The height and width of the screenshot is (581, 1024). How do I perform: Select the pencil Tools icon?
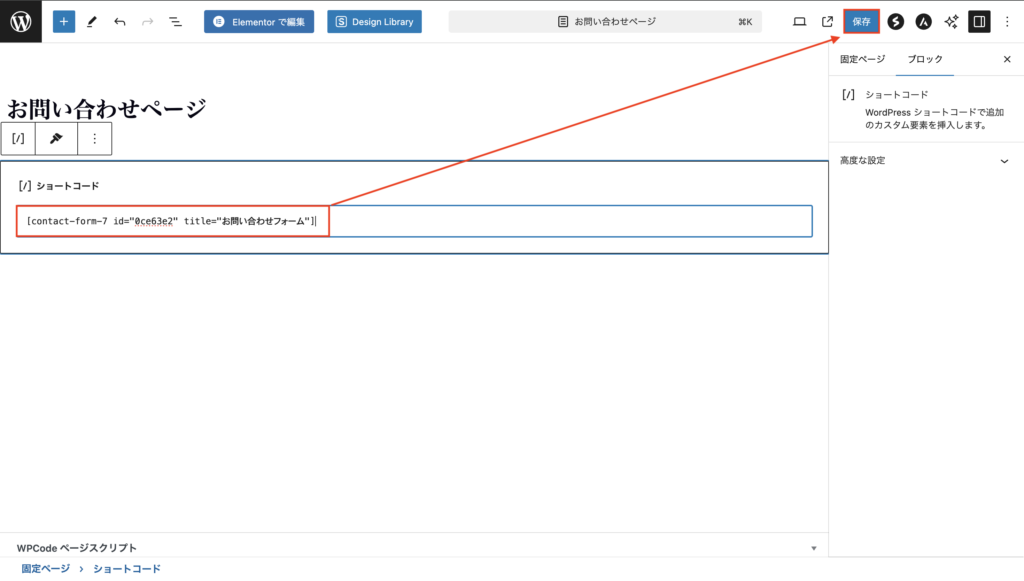[x=92, y=21]
